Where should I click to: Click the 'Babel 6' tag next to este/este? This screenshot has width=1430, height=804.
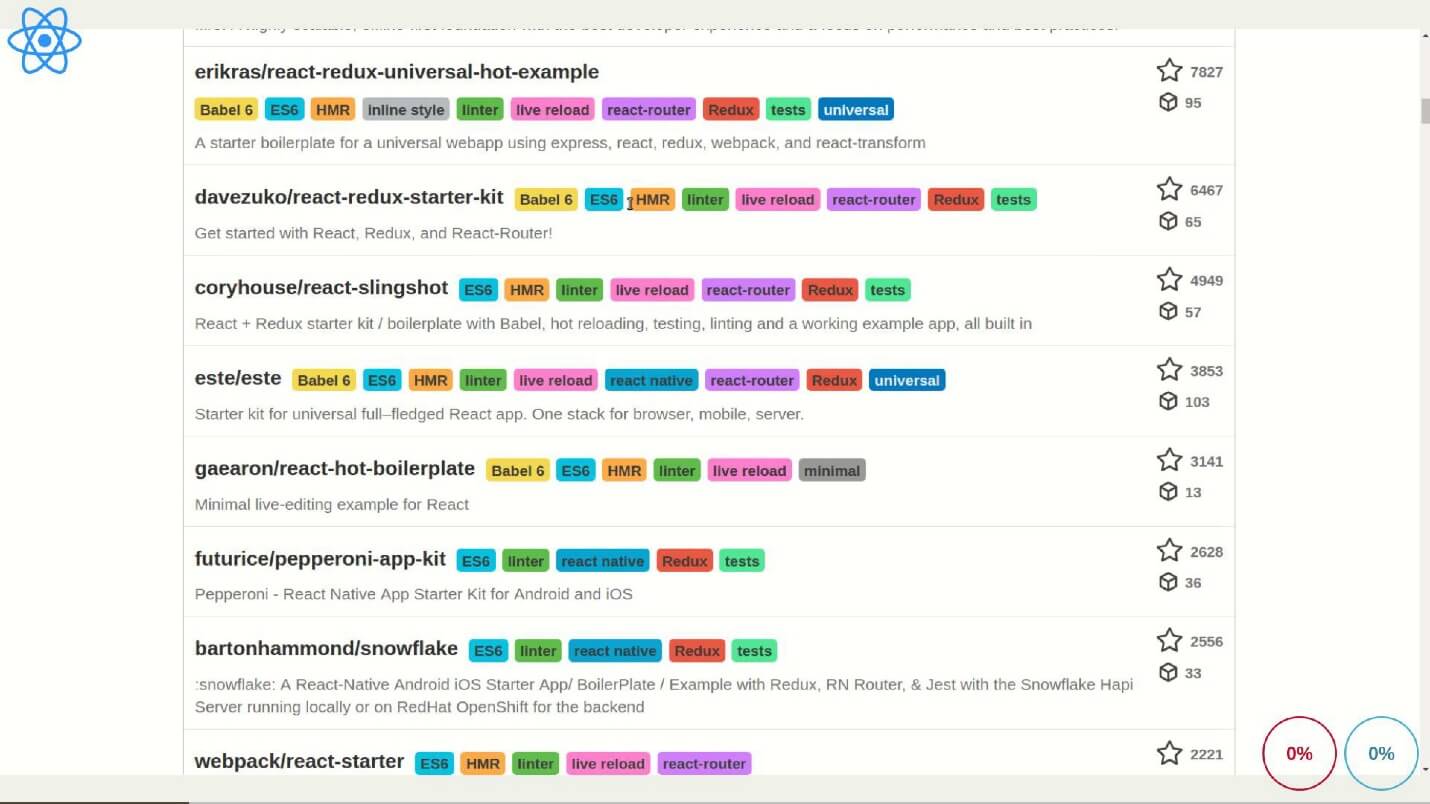coord(324,380)
